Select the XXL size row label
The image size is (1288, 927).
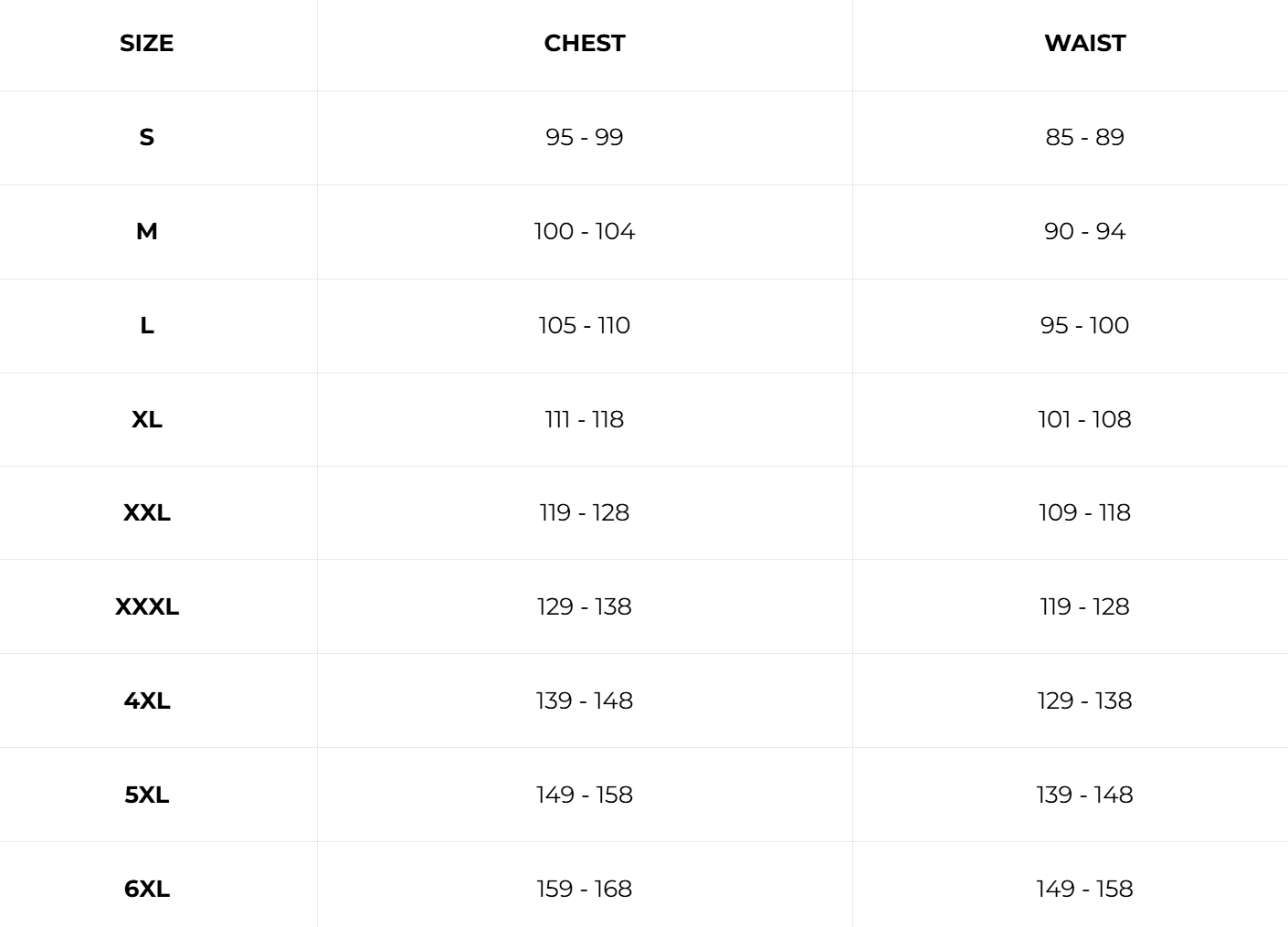[x=146, y=512]
